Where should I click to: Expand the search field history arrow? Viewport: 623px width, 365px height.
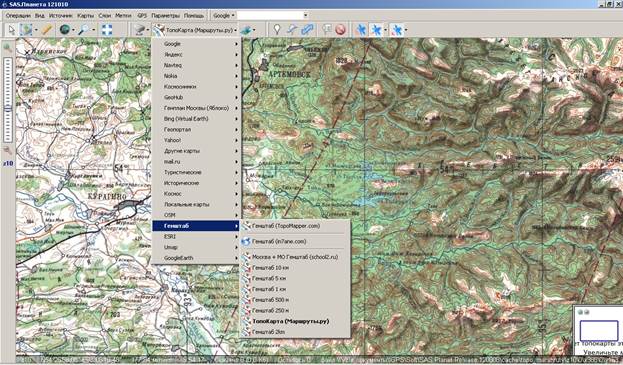pyautogui.click(x=306, y=15)
